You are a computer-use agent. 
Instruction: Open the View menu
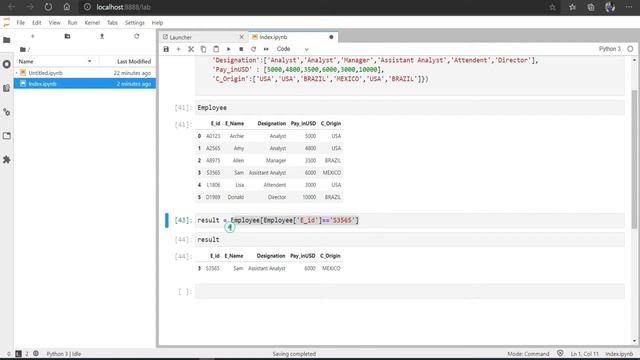pos(54,23)
